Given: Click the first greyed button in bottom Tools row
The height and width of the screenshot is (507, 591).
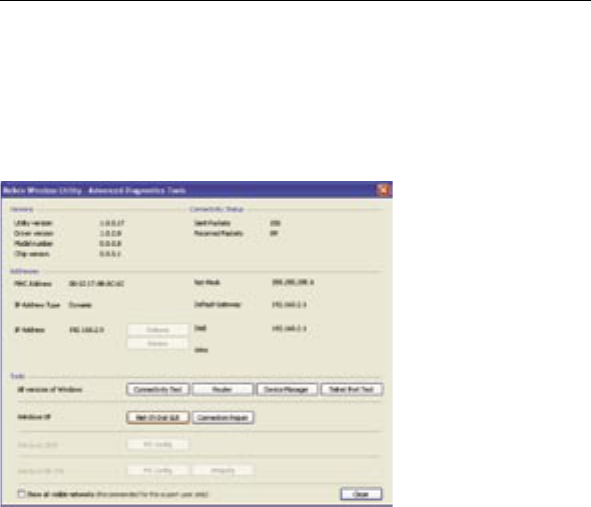Looking at the screenshot, I should 158,470.
